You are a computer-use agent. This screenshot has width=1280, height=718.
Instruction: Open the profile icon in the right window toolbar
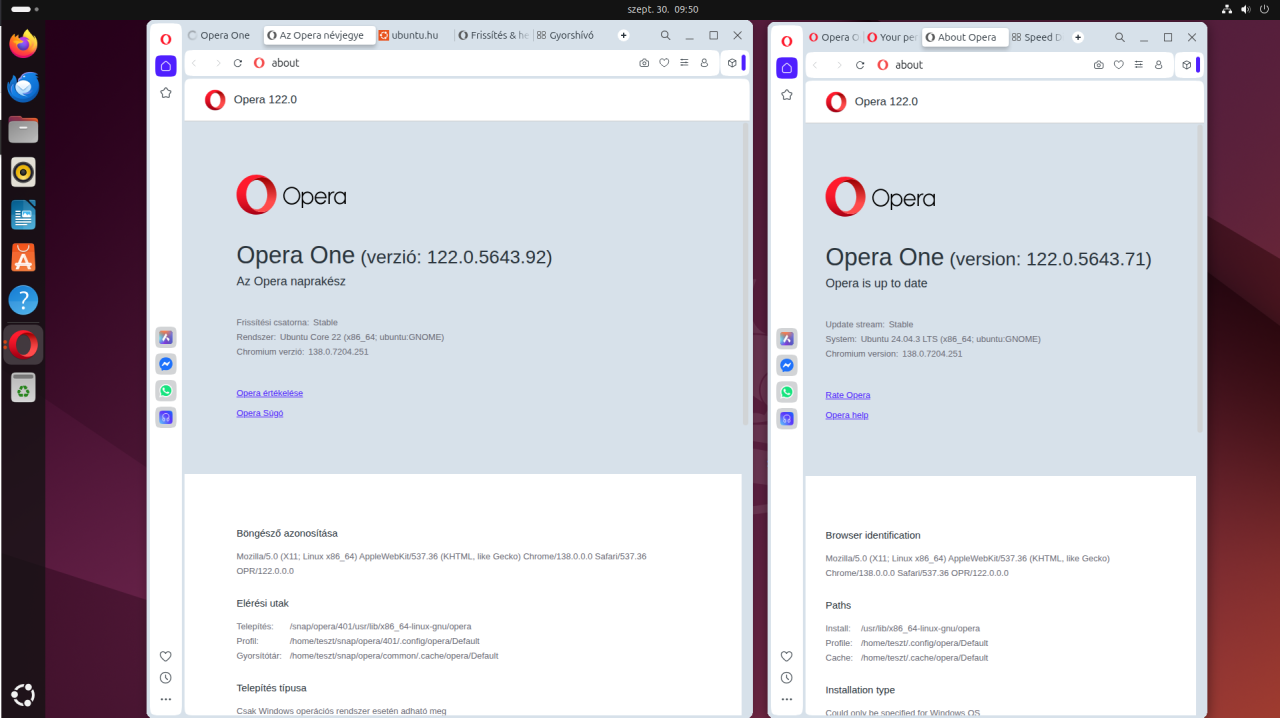(1158, 65)
